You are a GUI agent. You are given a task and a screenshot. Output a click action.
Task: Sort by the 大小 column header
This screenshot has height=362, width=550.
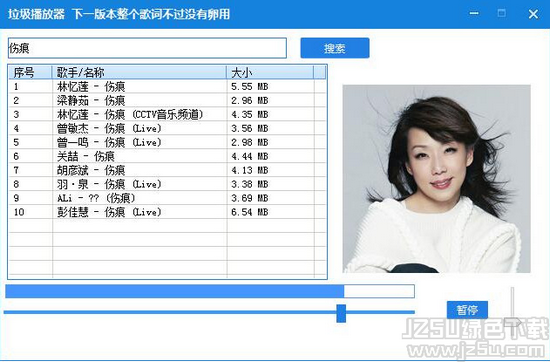coord(270,73)
